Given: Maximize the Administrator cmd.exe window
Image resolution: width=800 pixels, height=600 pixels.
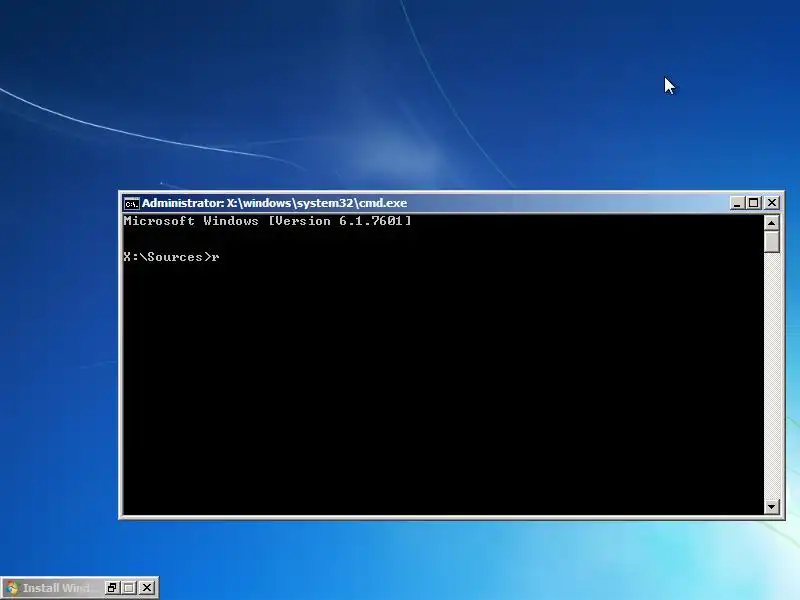Looking at the screenshot, I should tap(754, 203).
